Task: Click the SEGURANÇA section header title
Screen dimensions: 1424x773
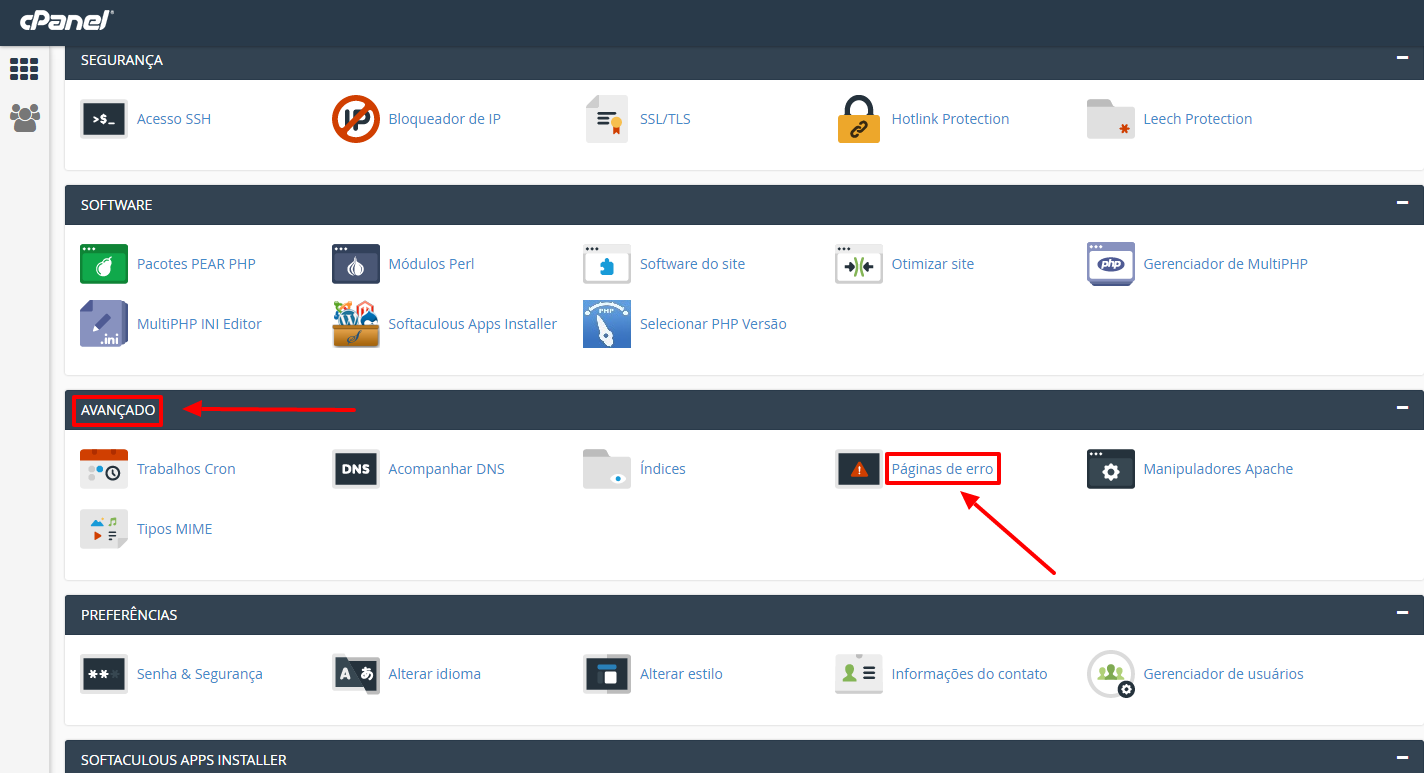Action: (122, 60)
